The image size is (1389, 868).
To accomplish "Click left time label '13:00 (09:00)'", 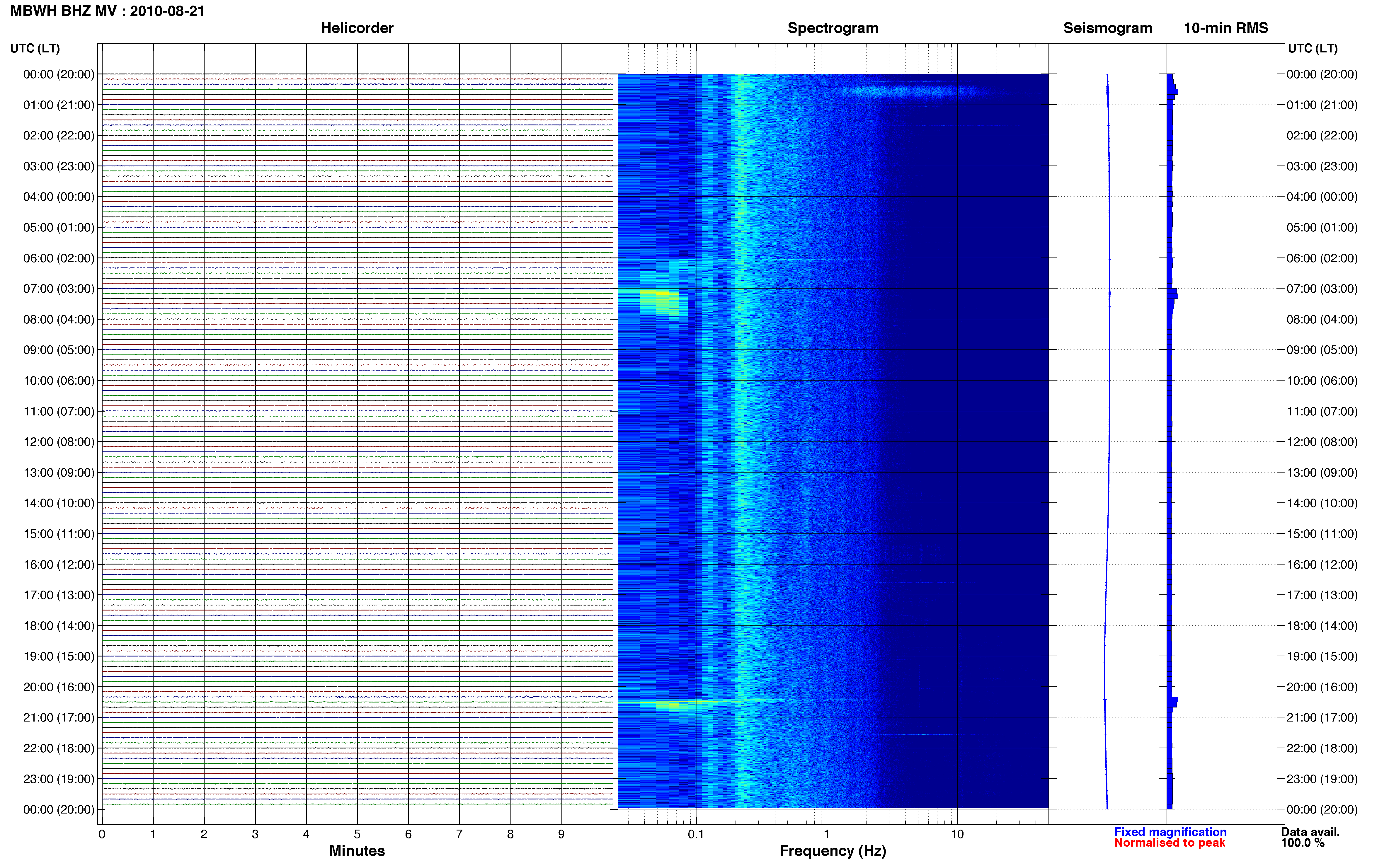I will coord(59,473).
